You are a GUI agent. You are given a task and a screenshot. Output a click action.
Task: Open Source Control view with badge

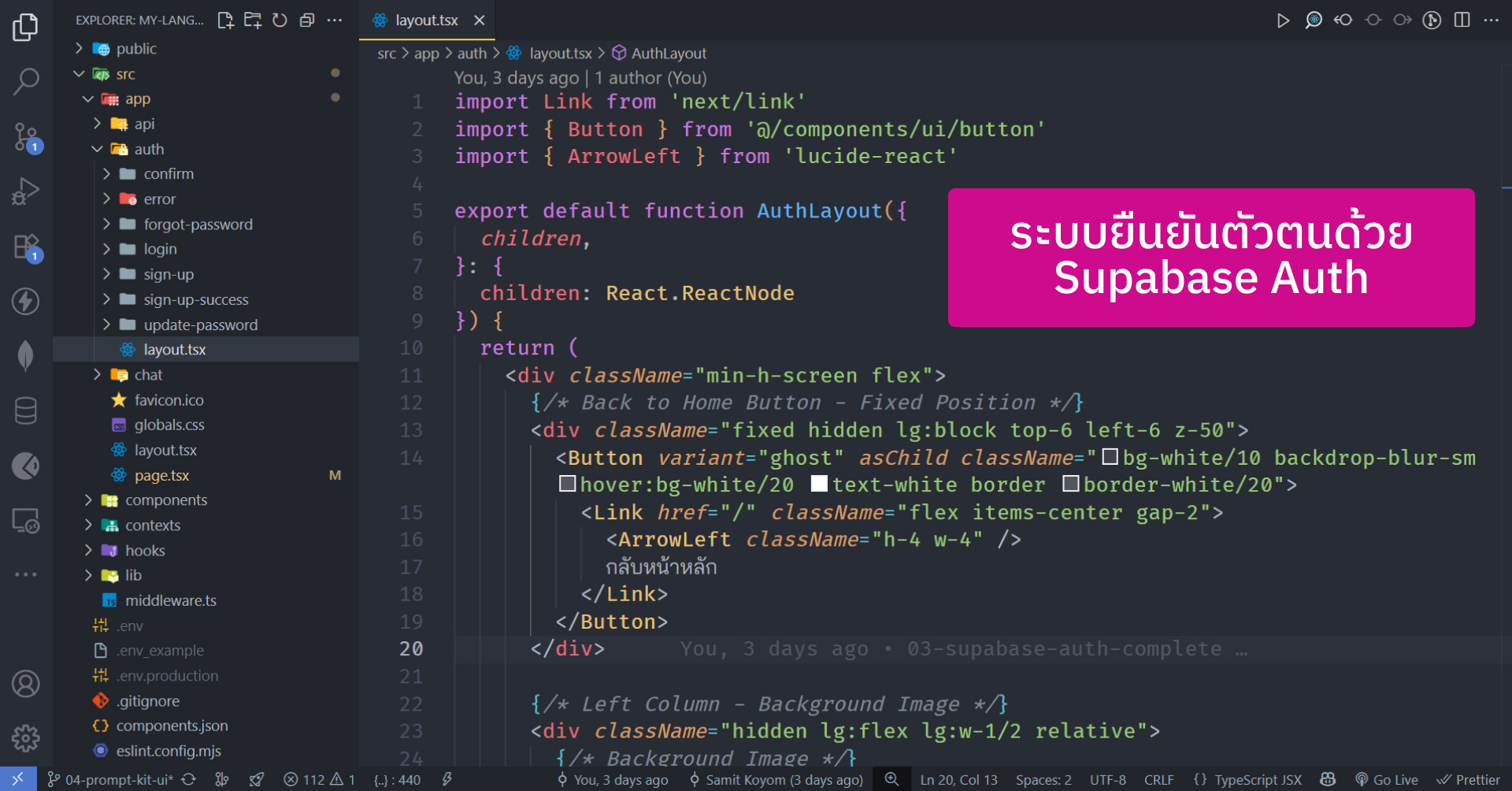[x=25, y=137]
